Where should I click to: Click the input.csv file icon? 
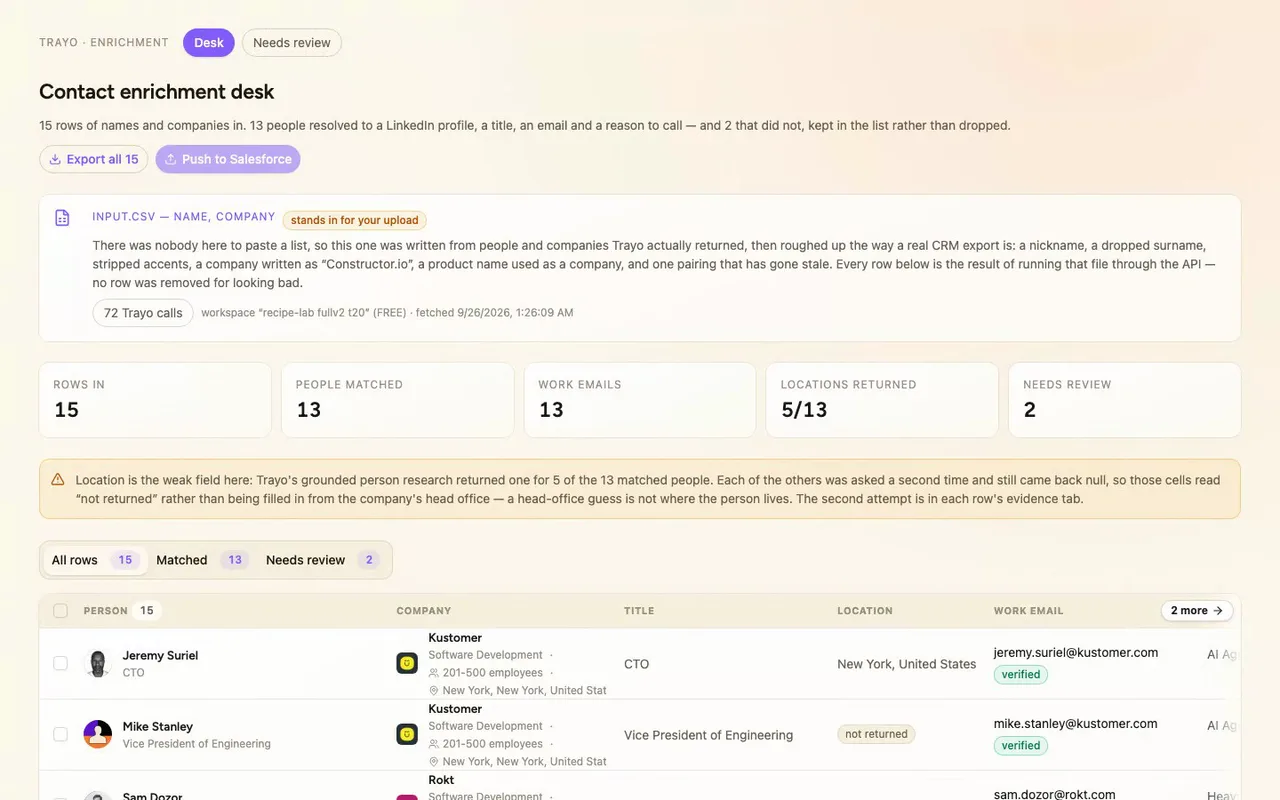click(62, 218)
